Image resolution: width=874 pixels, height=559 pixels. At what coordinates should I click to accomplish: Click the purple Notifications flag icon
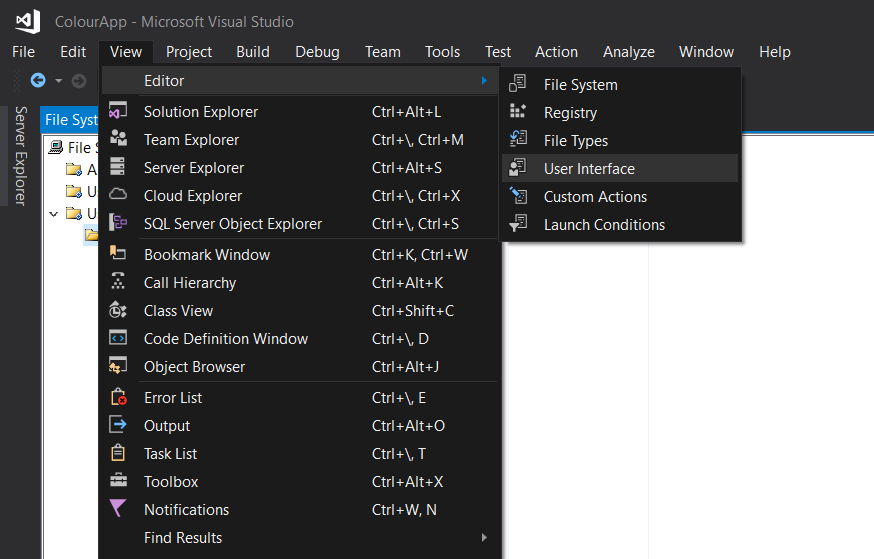pos(118,508)
